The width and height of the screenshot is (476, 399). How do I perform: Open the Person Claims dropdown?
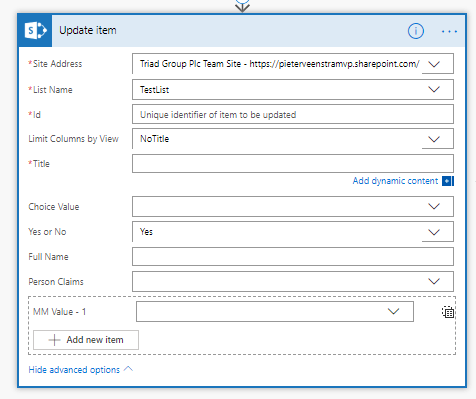point(434,281)
